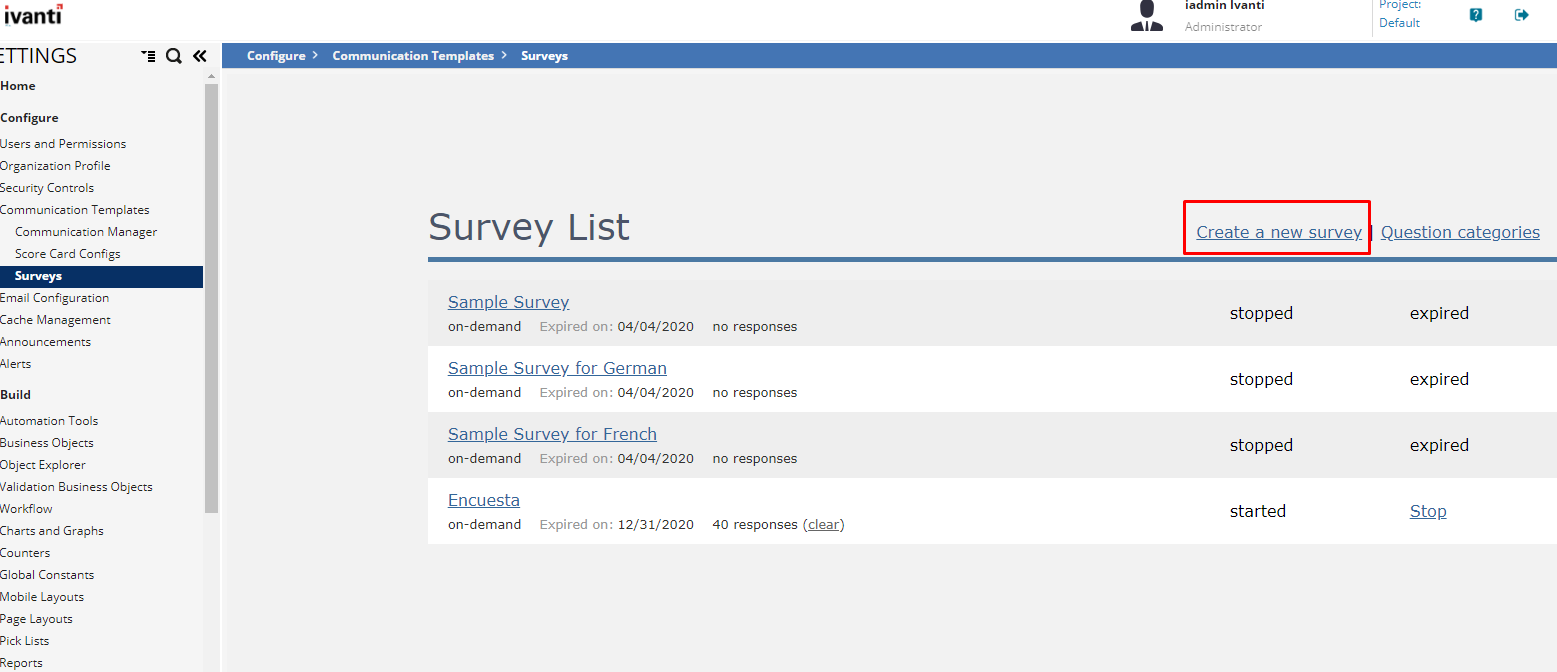
Task: Stop the Encuesta survey
Action: pos(1428,511)
